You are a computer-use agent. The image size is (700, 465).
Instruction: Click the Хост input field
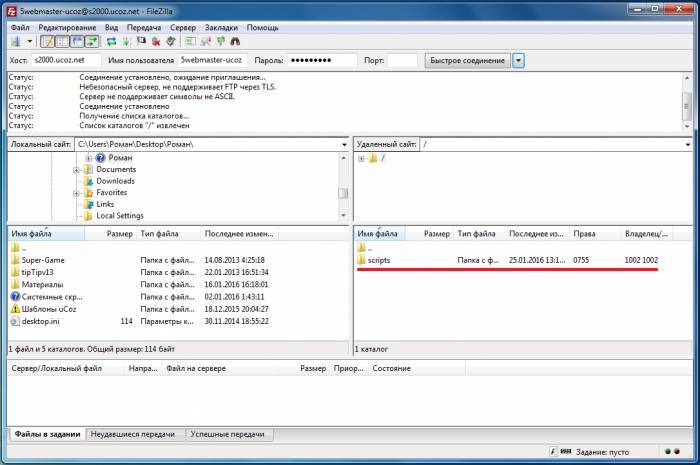point(66,60)
